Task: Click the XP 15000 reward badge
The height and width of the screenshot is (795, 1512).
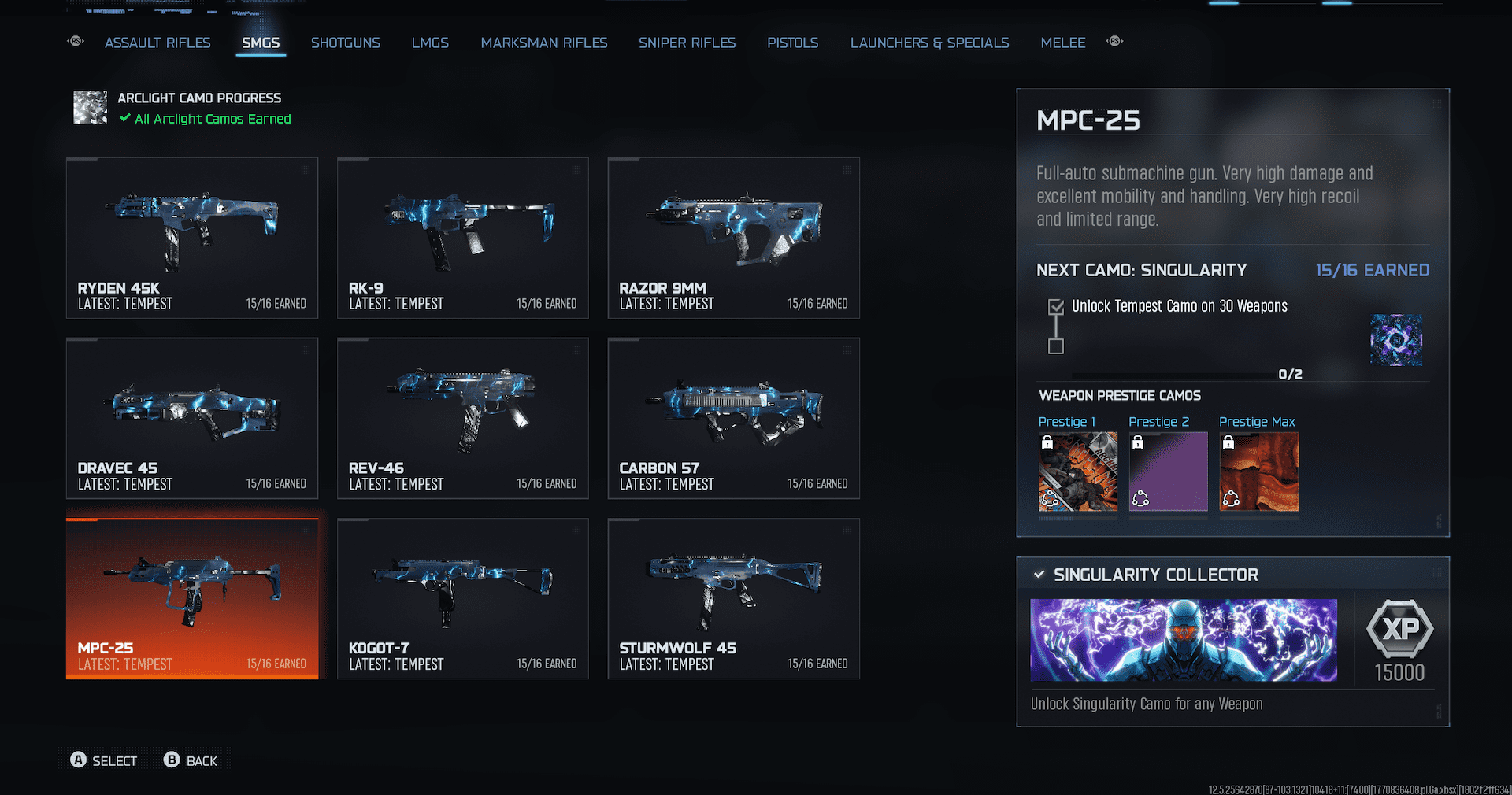Action: tap(1399, 629)
